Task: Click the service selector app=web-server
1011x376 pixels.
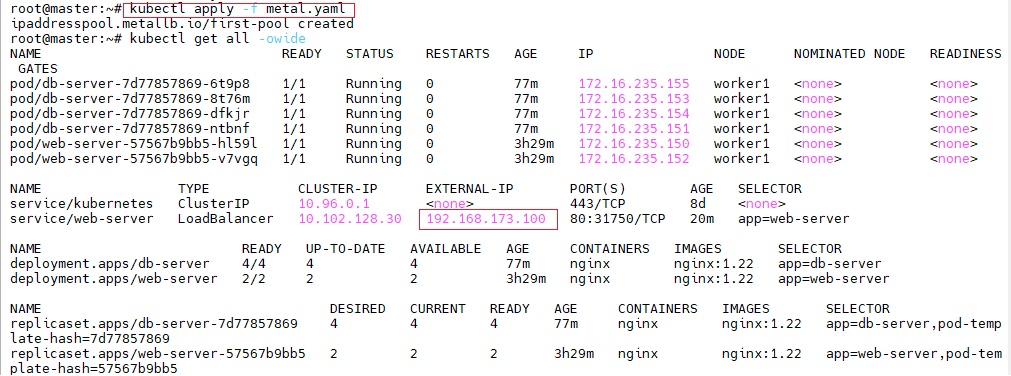Action: tap(794, 219)
